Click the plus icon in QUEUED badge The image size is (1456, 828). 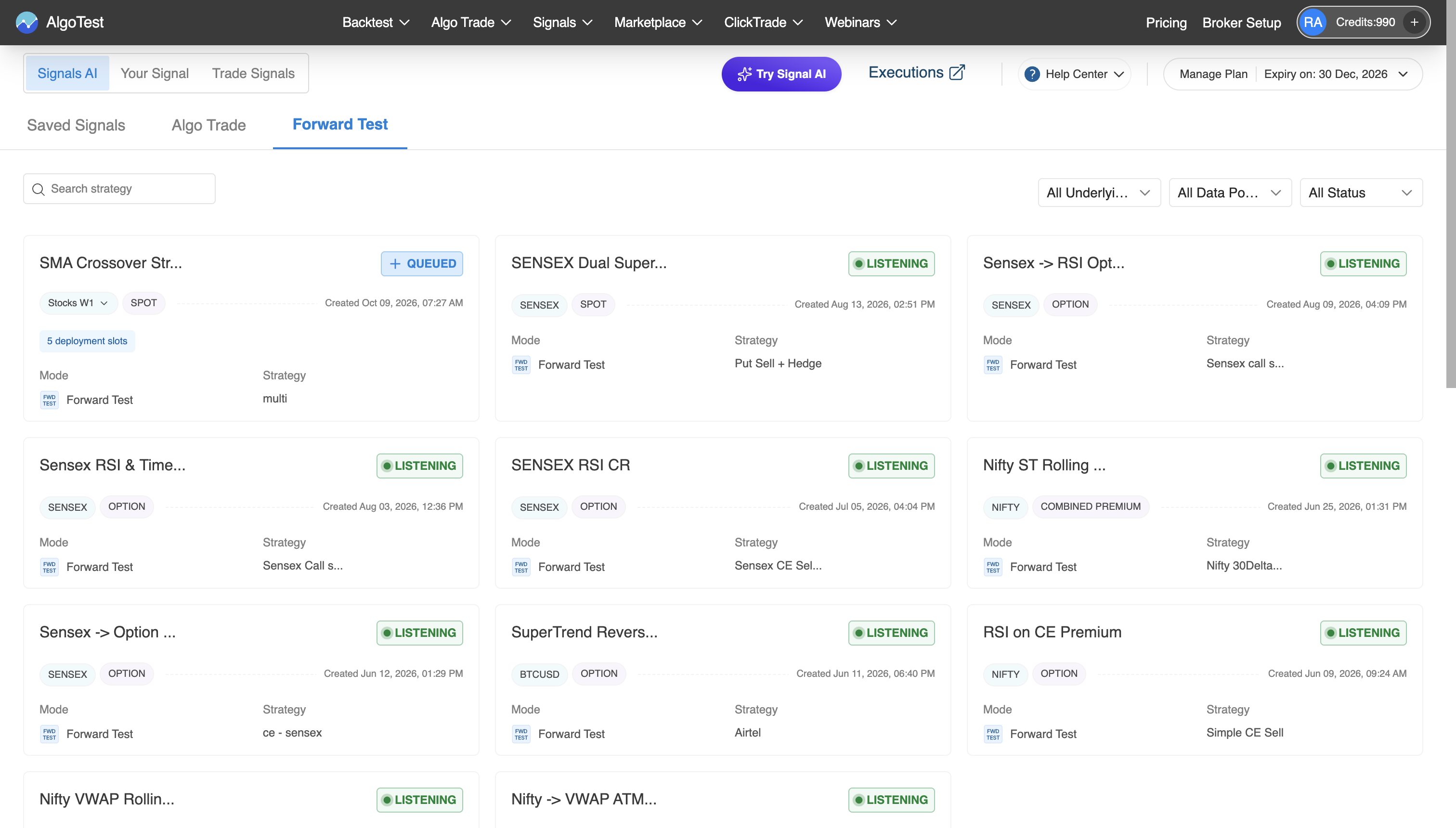395,263
